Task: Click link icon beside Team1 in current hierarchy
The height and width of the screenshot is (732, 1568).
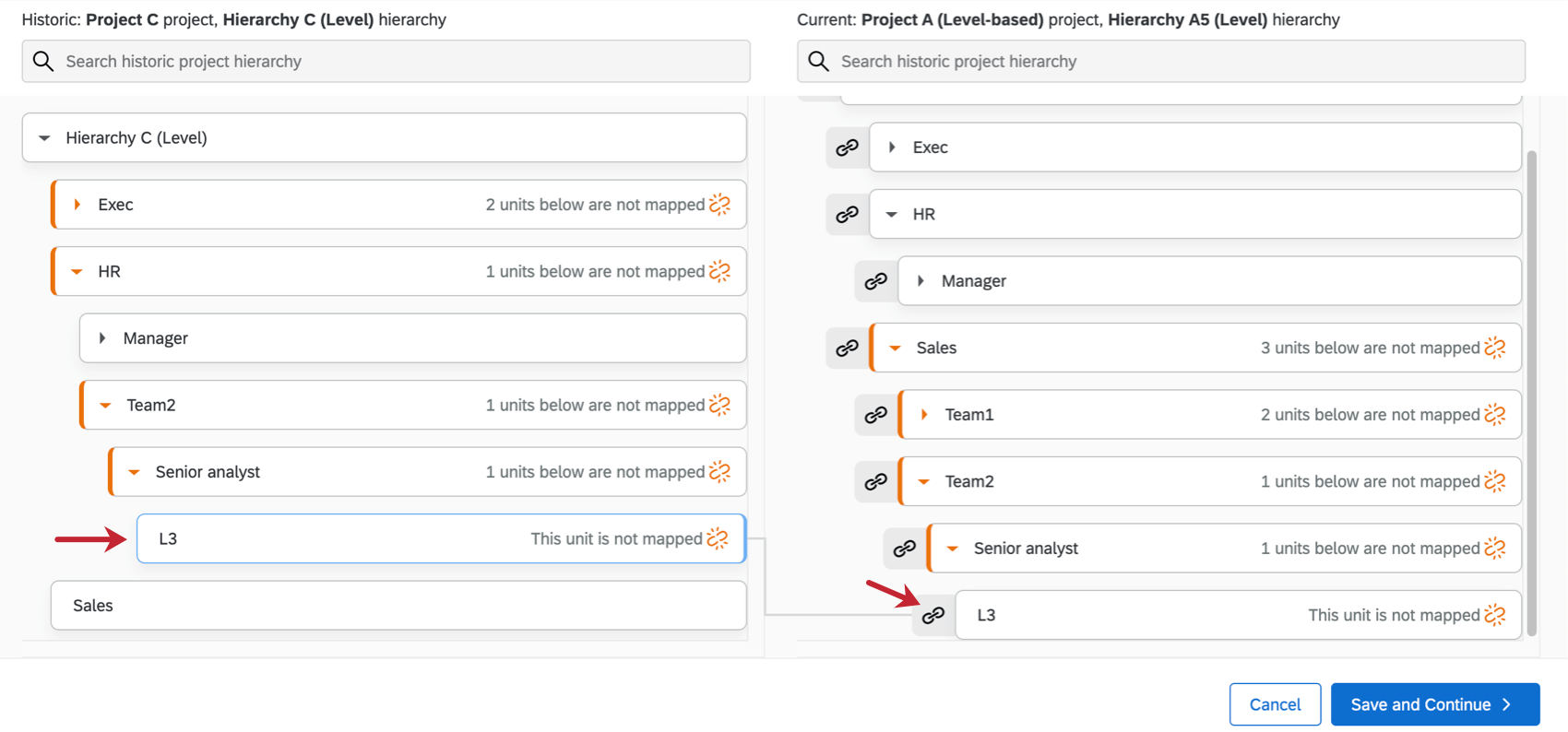Action: [875, 415]
